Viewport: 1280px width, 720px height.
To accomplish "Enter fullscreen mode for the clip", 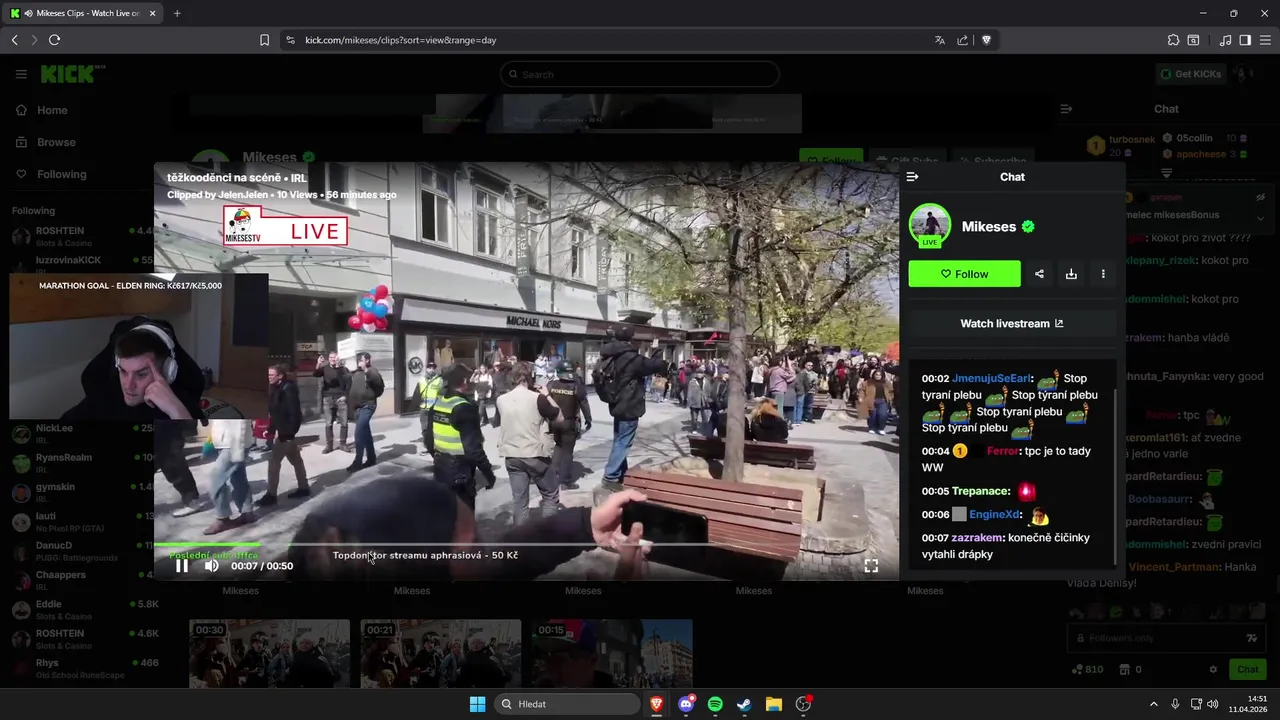I will pyautogui.click(x=871, y=566).
